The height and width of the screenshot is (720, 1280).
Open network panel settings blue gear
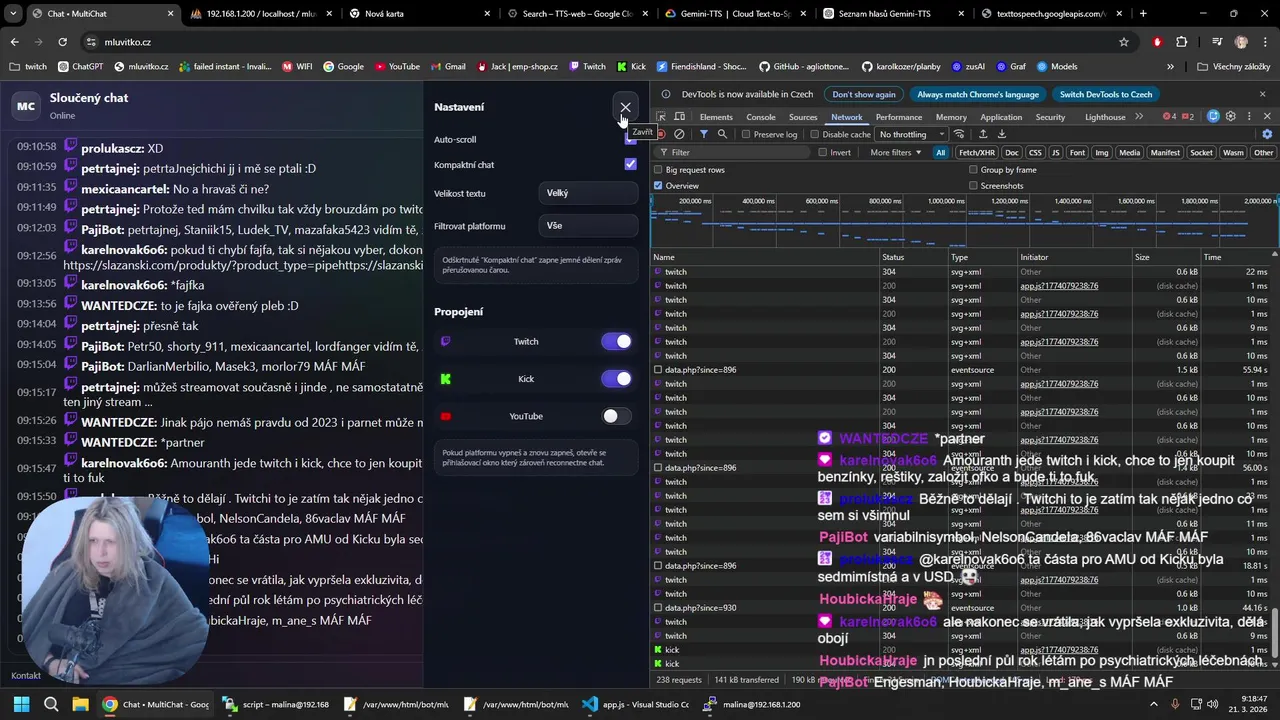(1267, 134)
